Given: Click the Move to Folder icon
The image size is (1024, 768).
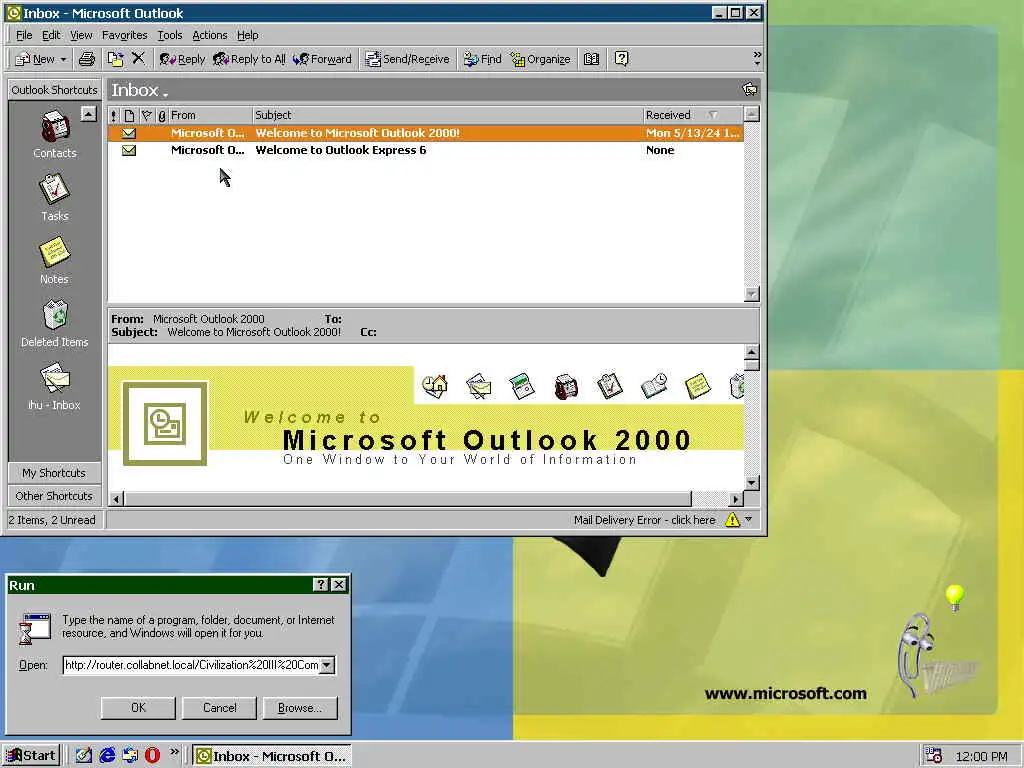Looking at the screenshot, I should pos(116,59).
